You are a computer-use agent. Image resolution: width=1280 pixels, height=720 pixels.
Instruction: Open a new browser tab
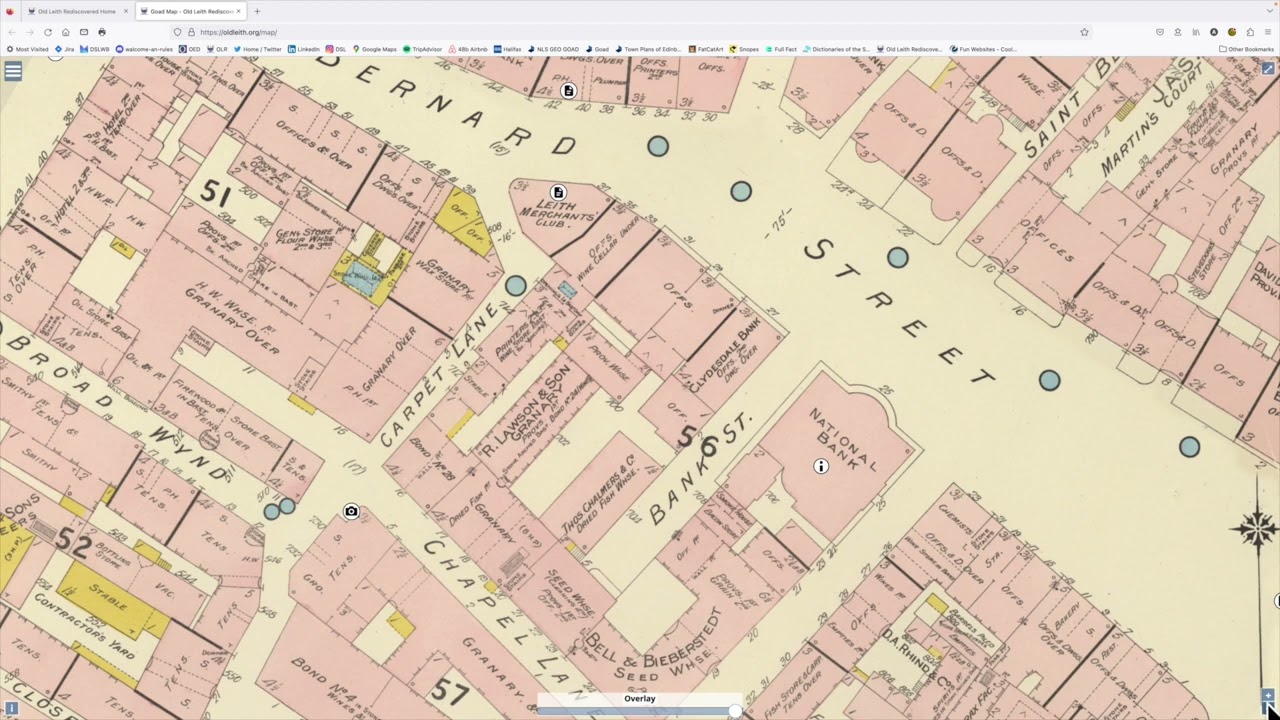(257, 11)
